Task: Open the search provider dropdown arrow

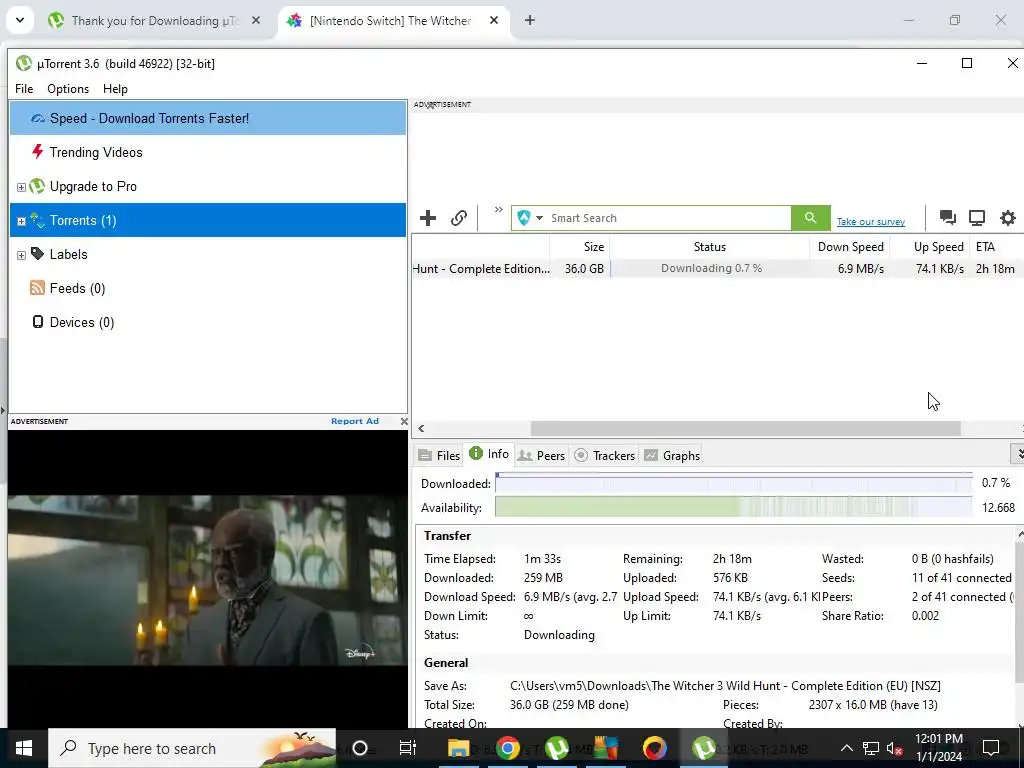Action: tap(539, 218)
